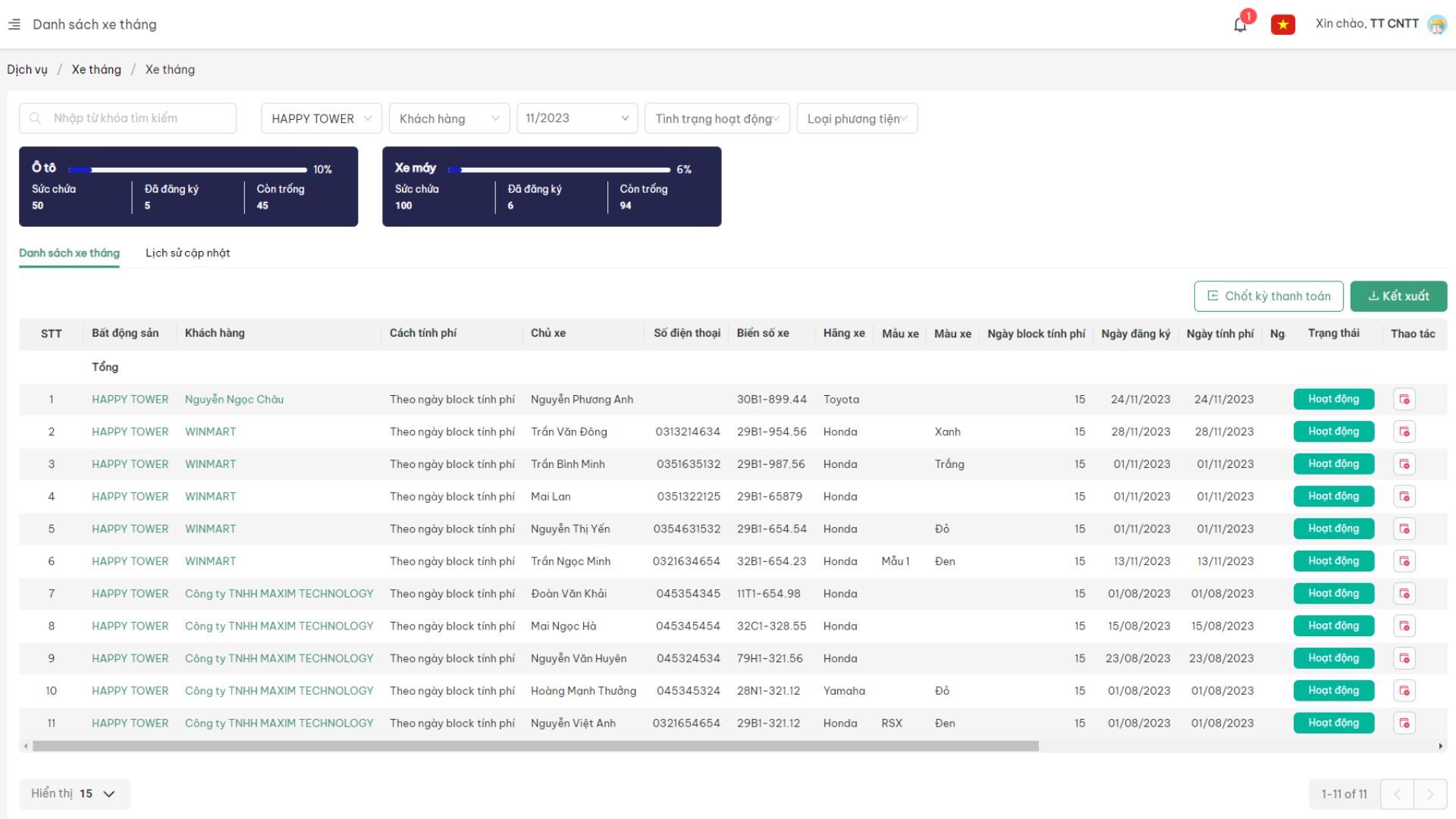Open MAXIM TECHNOLOGY link in row 7
The image size is (1456, 819).
[279, 594]
